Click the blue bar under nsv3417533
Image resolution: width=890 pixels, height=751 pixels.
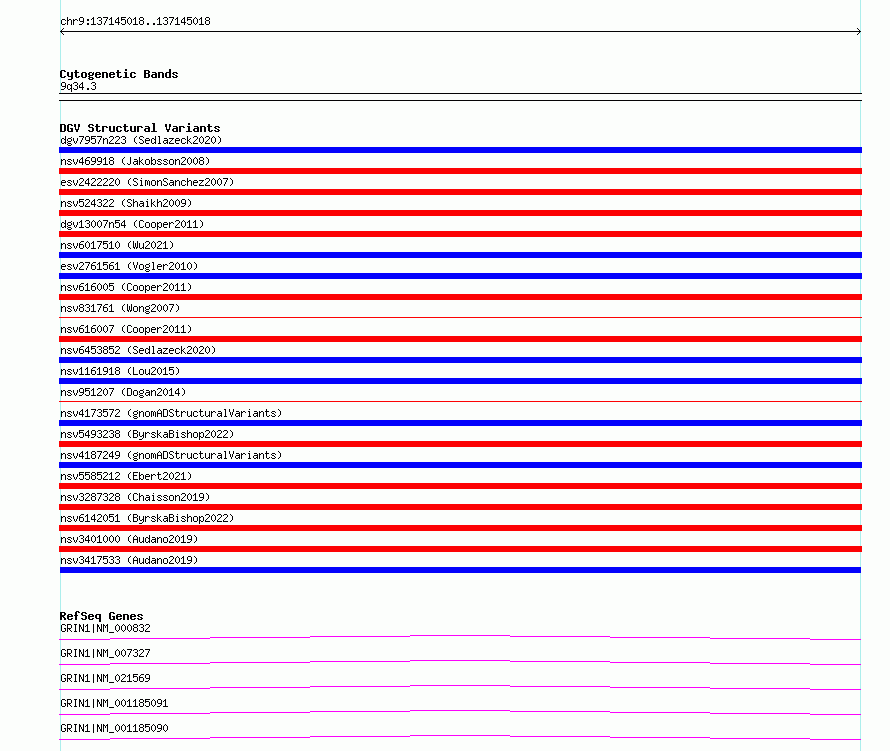[460, 570]
